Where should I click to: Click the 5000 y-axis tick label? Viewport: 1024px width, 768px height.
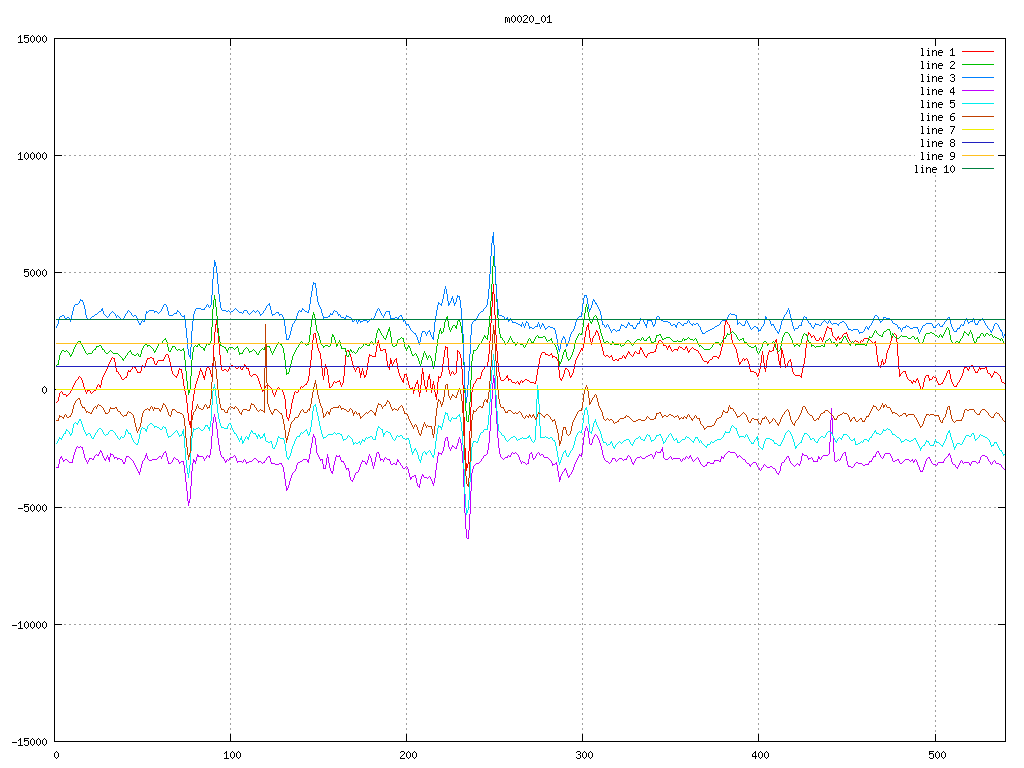[34, 273]
